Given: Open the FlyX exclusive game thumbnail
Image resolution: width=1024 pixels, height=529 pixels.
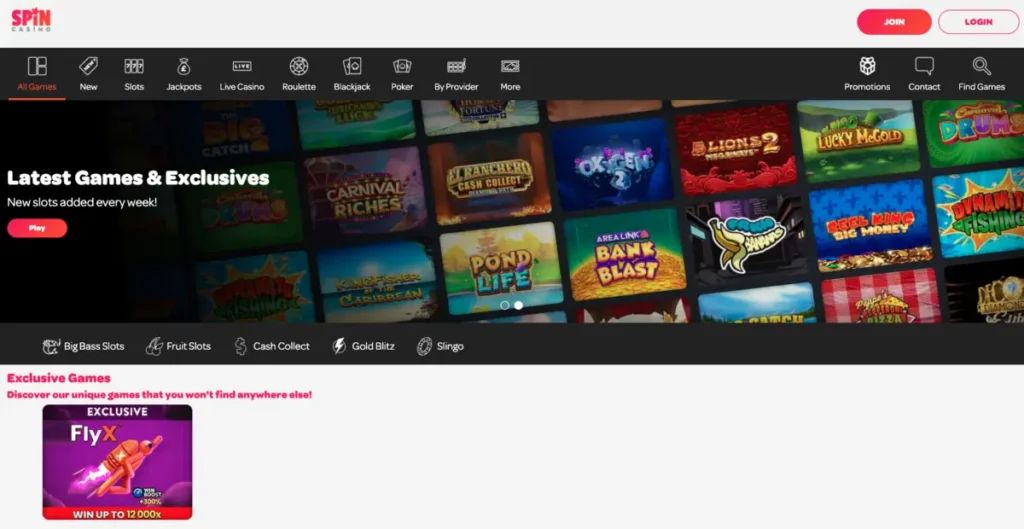Looking at the screenshot, I should (x=118, y=462).
